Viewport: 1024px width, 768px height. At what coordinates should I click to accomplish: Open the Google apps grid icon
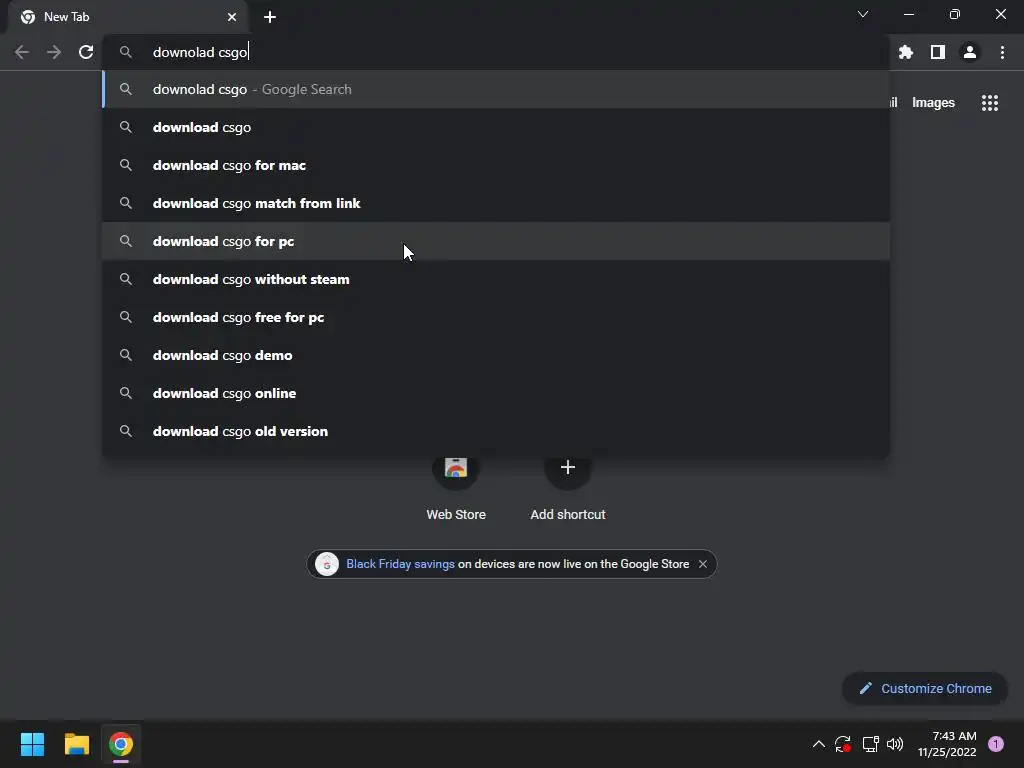(989, 103)
